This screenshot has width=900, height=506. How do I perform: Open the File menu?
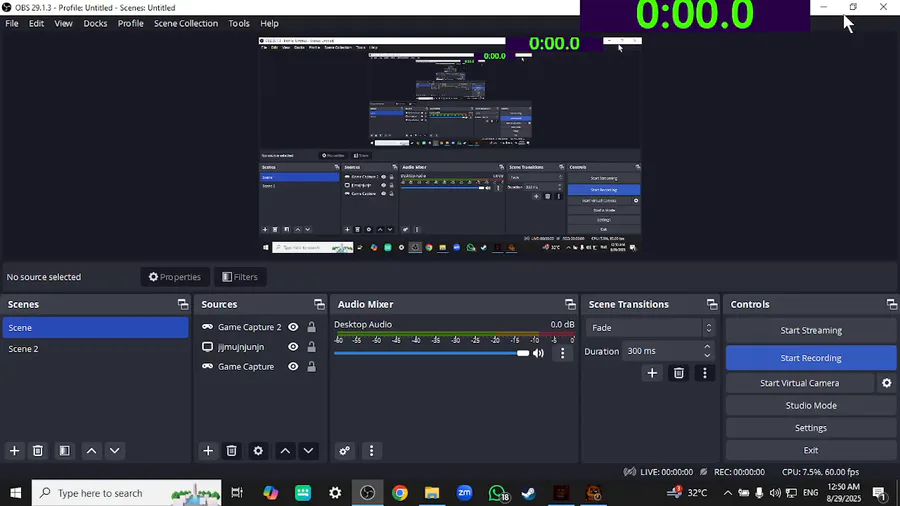[x=11, y=24]
